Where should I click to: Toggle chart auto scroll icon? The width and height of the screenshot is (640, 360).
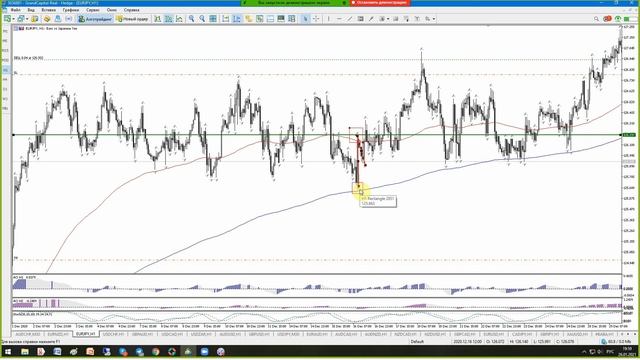(226, 19)
